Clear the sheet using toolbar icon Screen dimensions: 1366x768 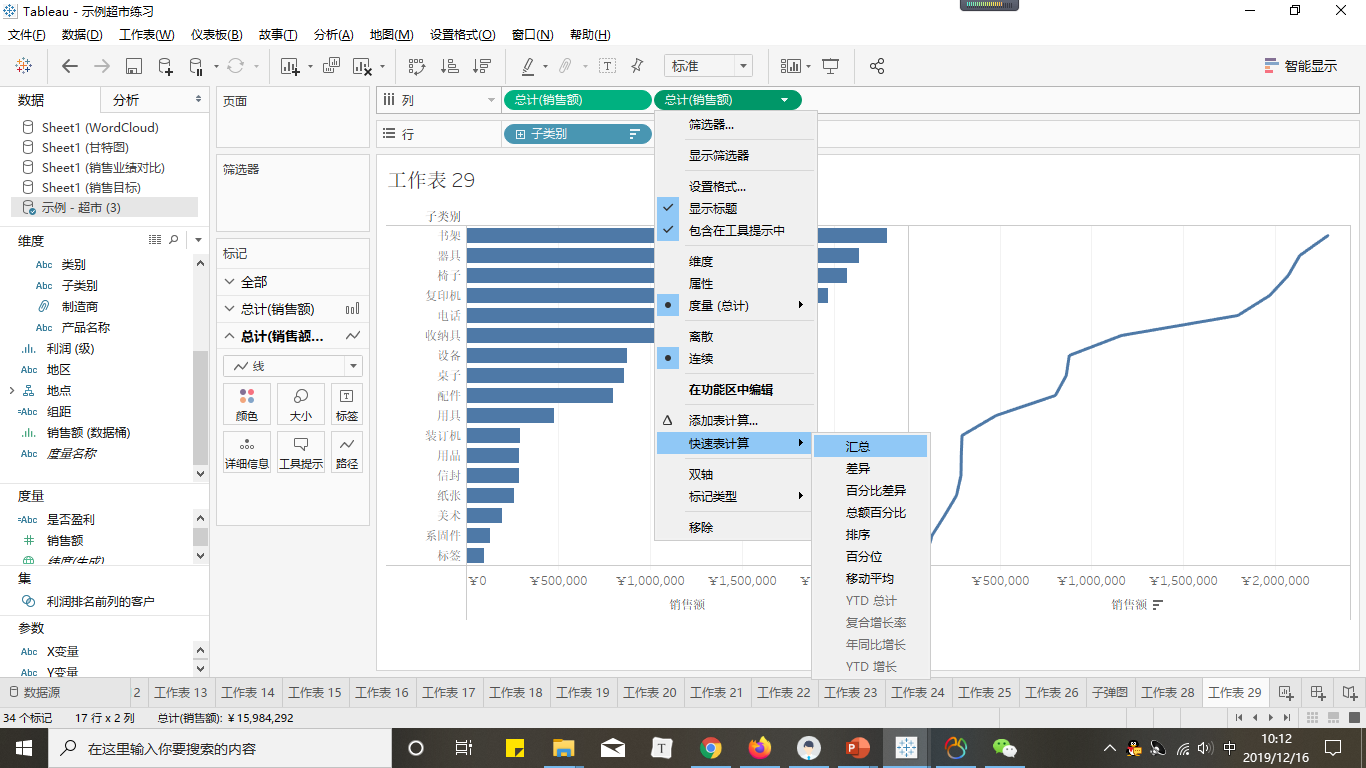point(362,66)
